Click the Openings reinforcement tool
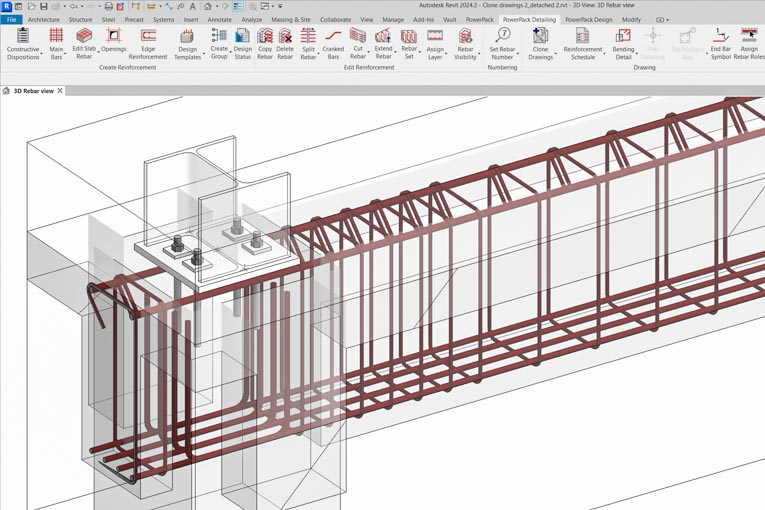The width and height of the screenshot is (765, 510). 114,40
